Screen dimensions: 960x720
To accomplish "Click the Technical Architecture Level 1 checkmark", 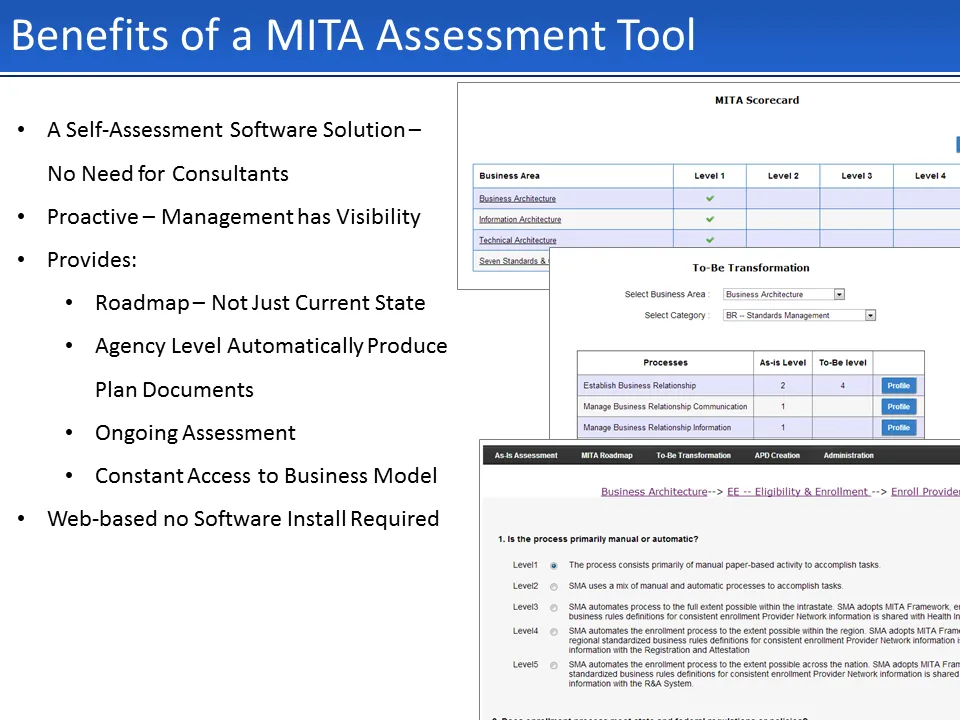I will click(x=710, y=240).
